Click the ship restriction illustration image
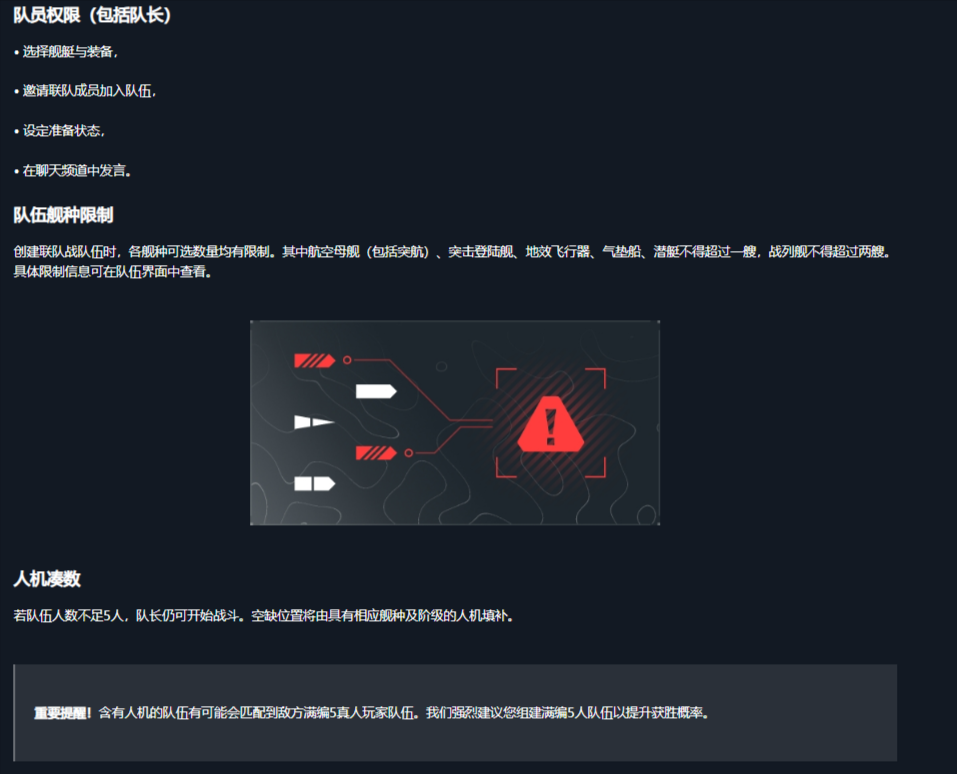This screenshot has width=957, height=774. point(455,422)
